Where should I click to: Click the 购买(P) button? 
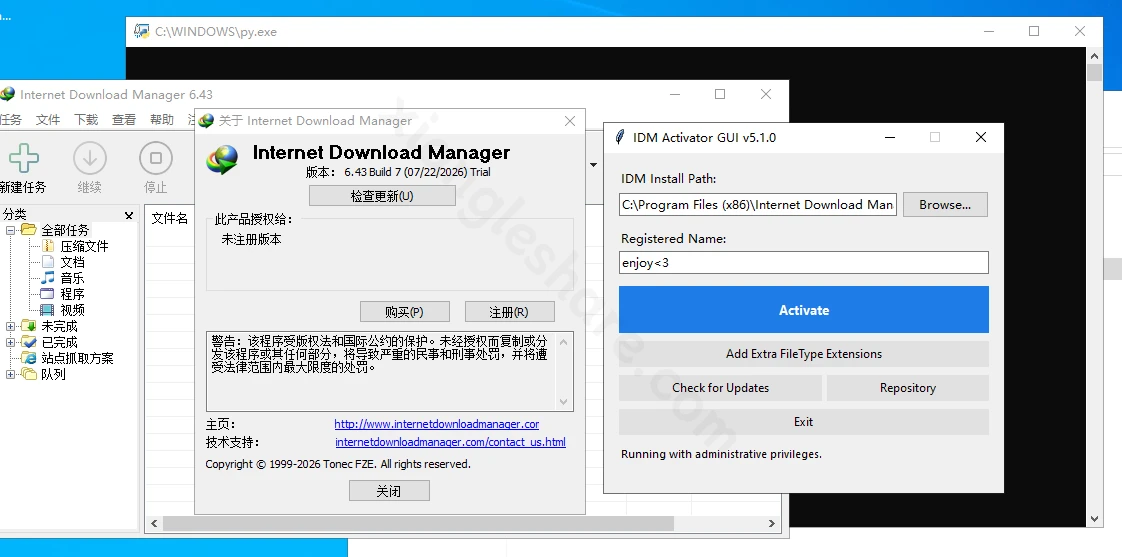pyautogui.click(x=404, y=311)
